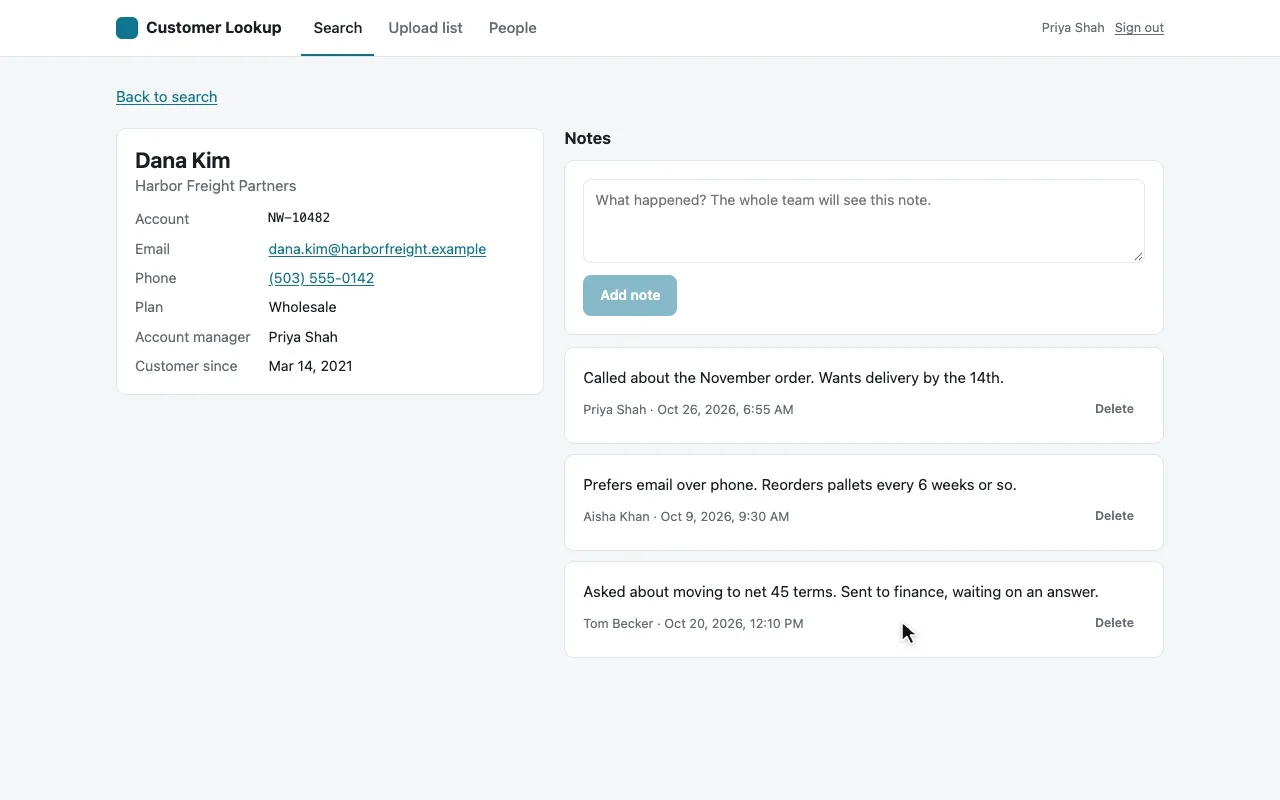Click the note about net 45 terms
Screen dimensions: 1280x800
[841, 592]
